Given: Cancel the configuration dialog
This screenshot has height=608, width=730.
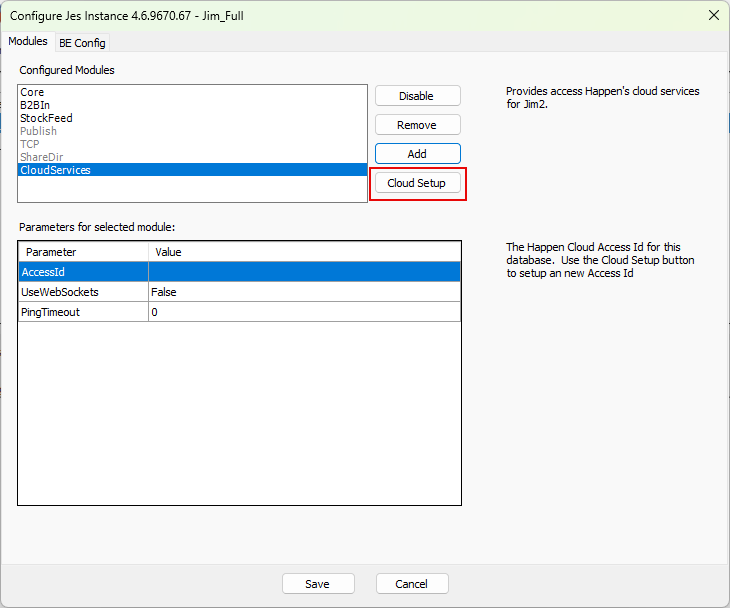Looking at the screenshot, I should pos(411,584).
